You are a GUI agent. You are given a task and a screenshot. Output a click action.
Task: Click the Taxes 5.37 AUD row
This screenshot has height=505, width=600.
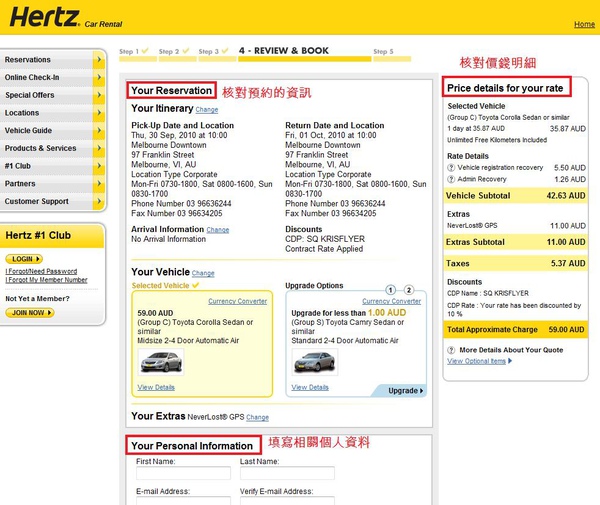pos(515,263)
